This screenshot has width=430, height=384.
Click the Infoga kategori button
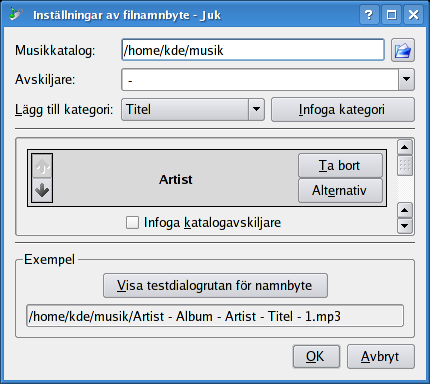pos(343,109)
